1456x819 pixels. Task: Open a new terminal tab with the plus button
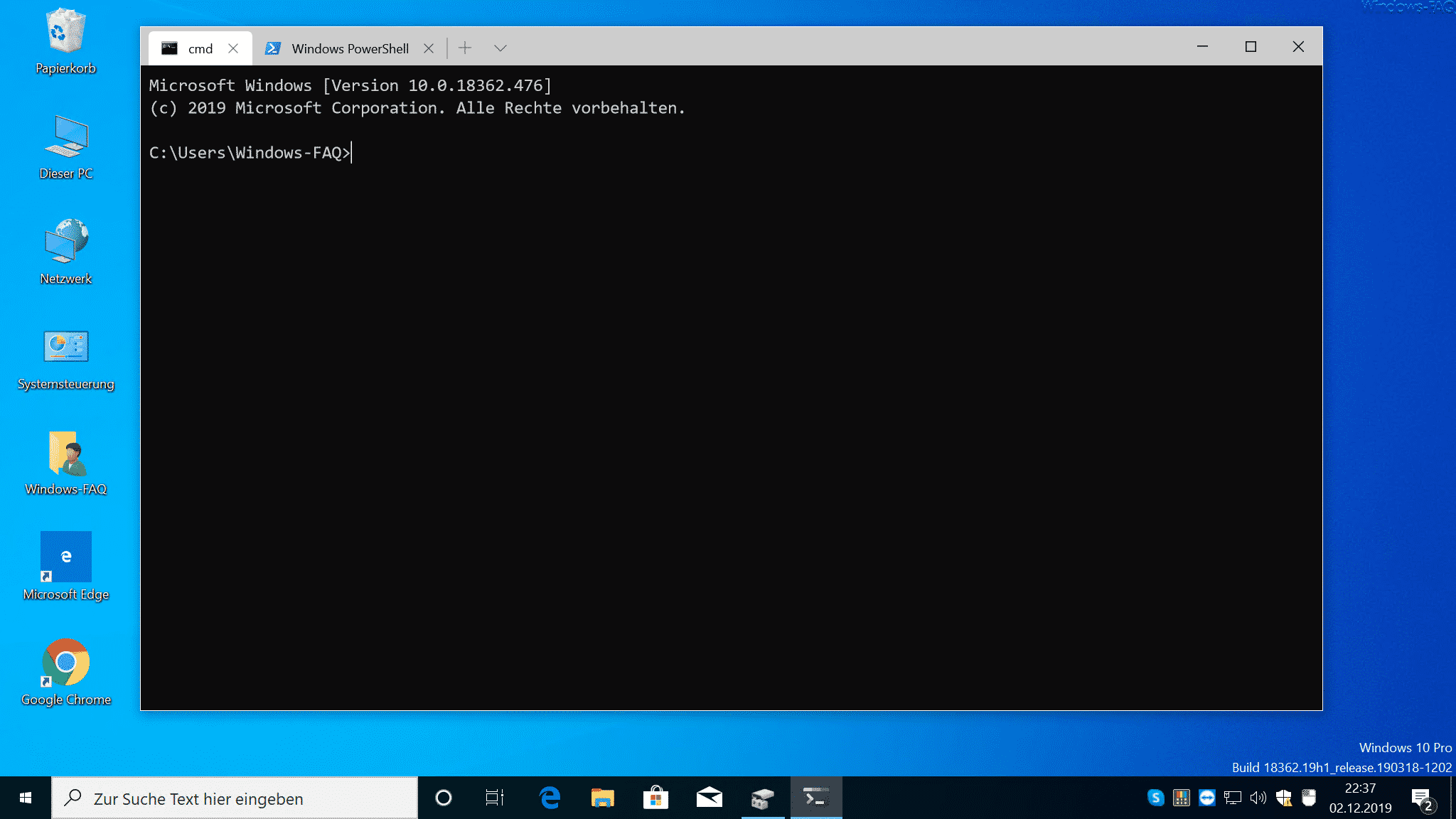465,48
